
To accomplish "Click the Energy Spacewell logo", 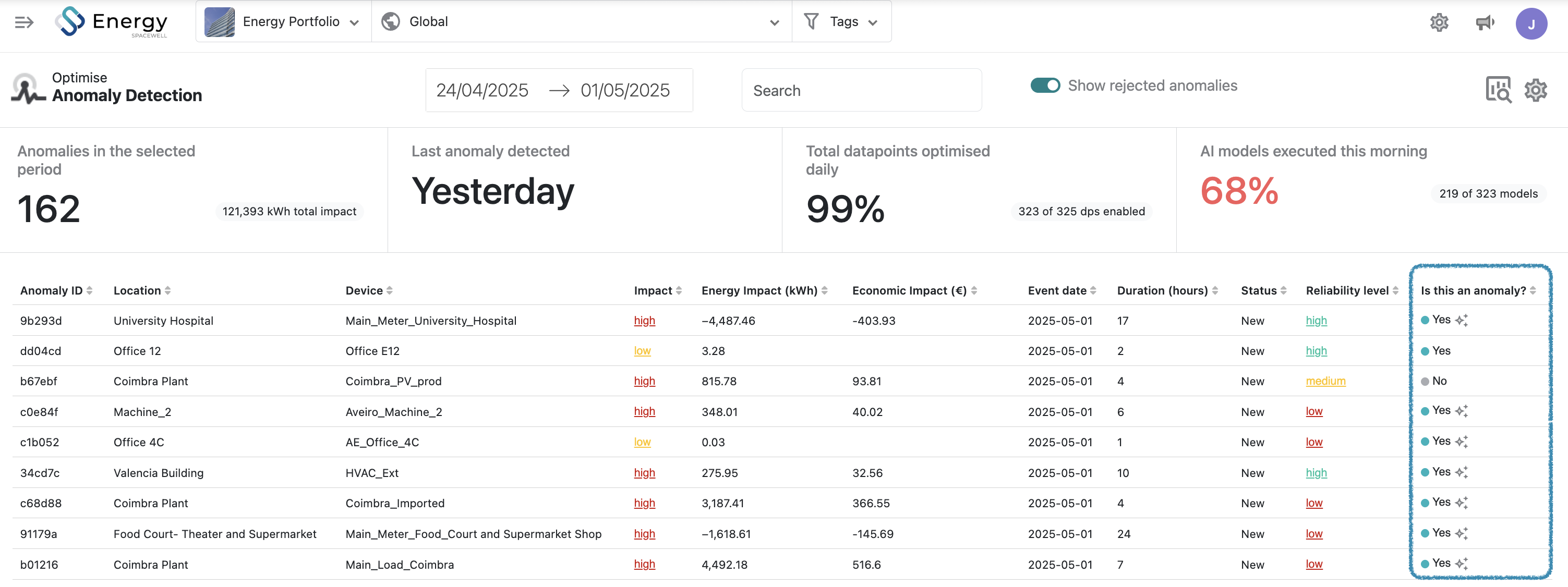I will pyautogui.click(x=112, y=22).
